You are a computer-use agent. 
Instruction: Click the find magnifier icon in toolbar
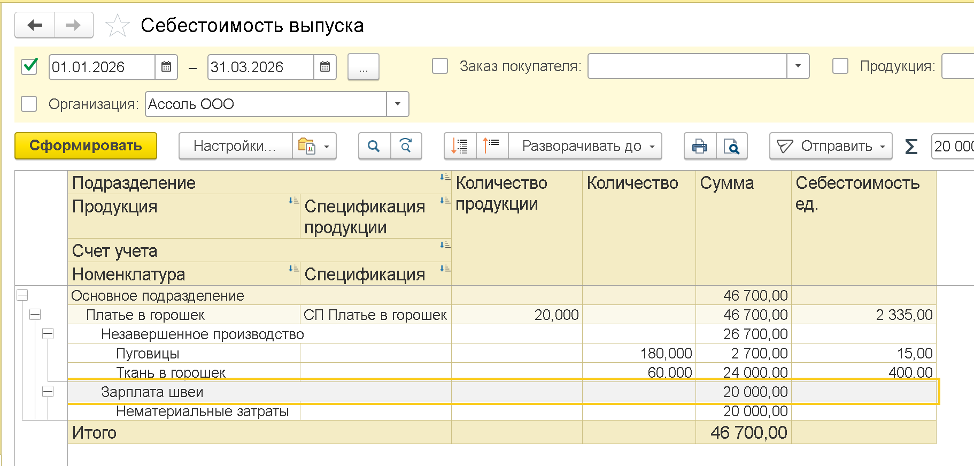[374, 146]
